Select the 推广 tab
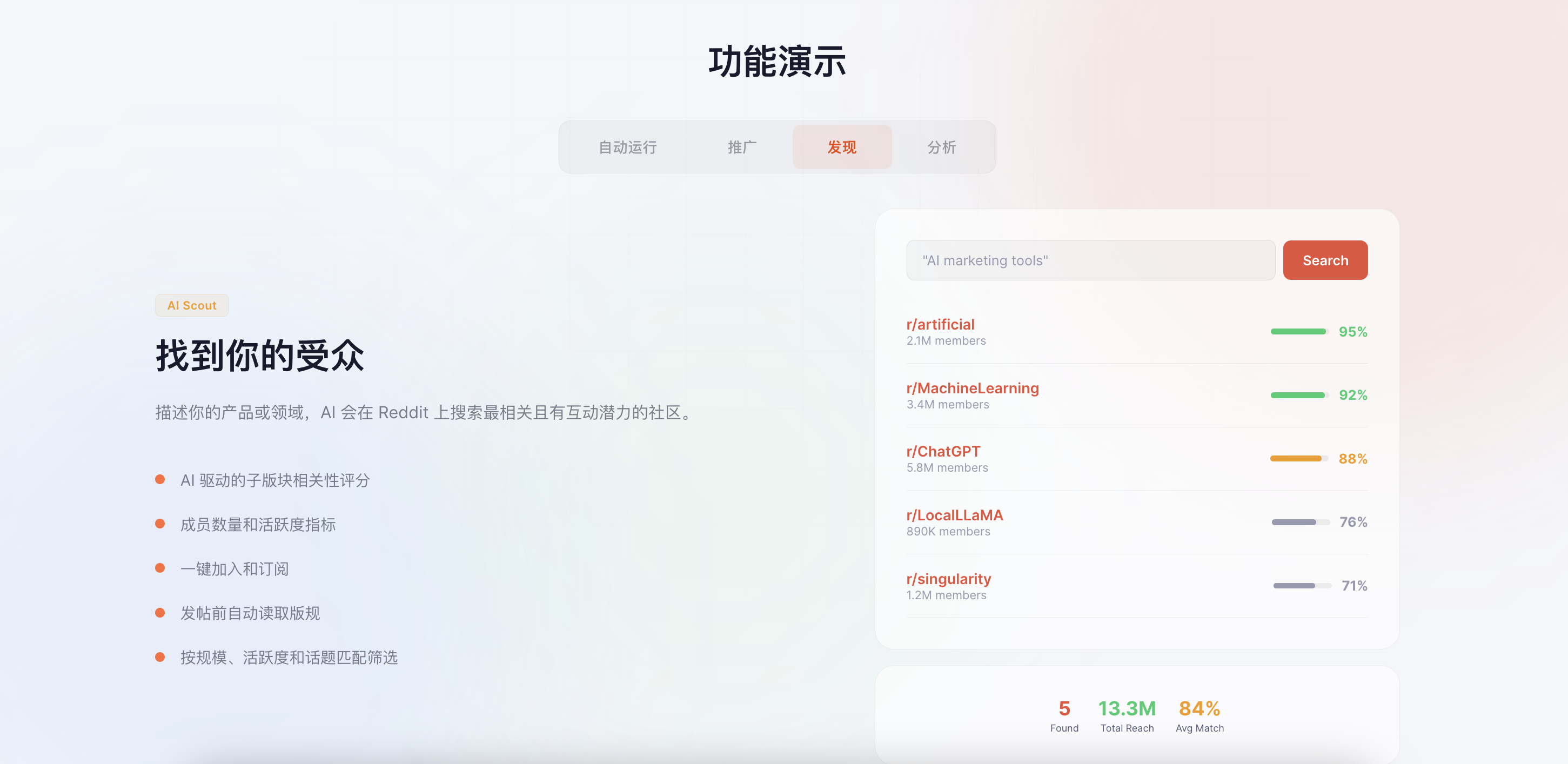Image resolution: width=1568 pixels, height=764 pixels. coord(741,147)
